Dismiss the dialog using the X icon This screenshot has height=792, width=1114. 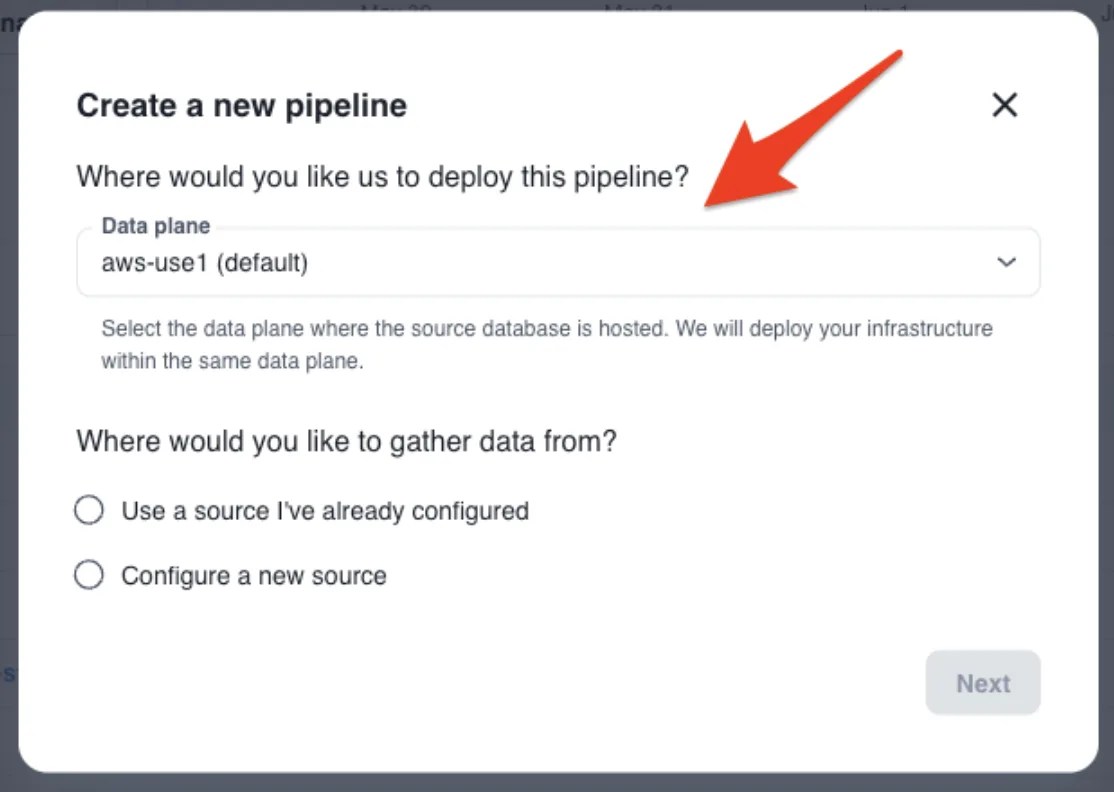pyautogui.click(x=1005, y=105)
